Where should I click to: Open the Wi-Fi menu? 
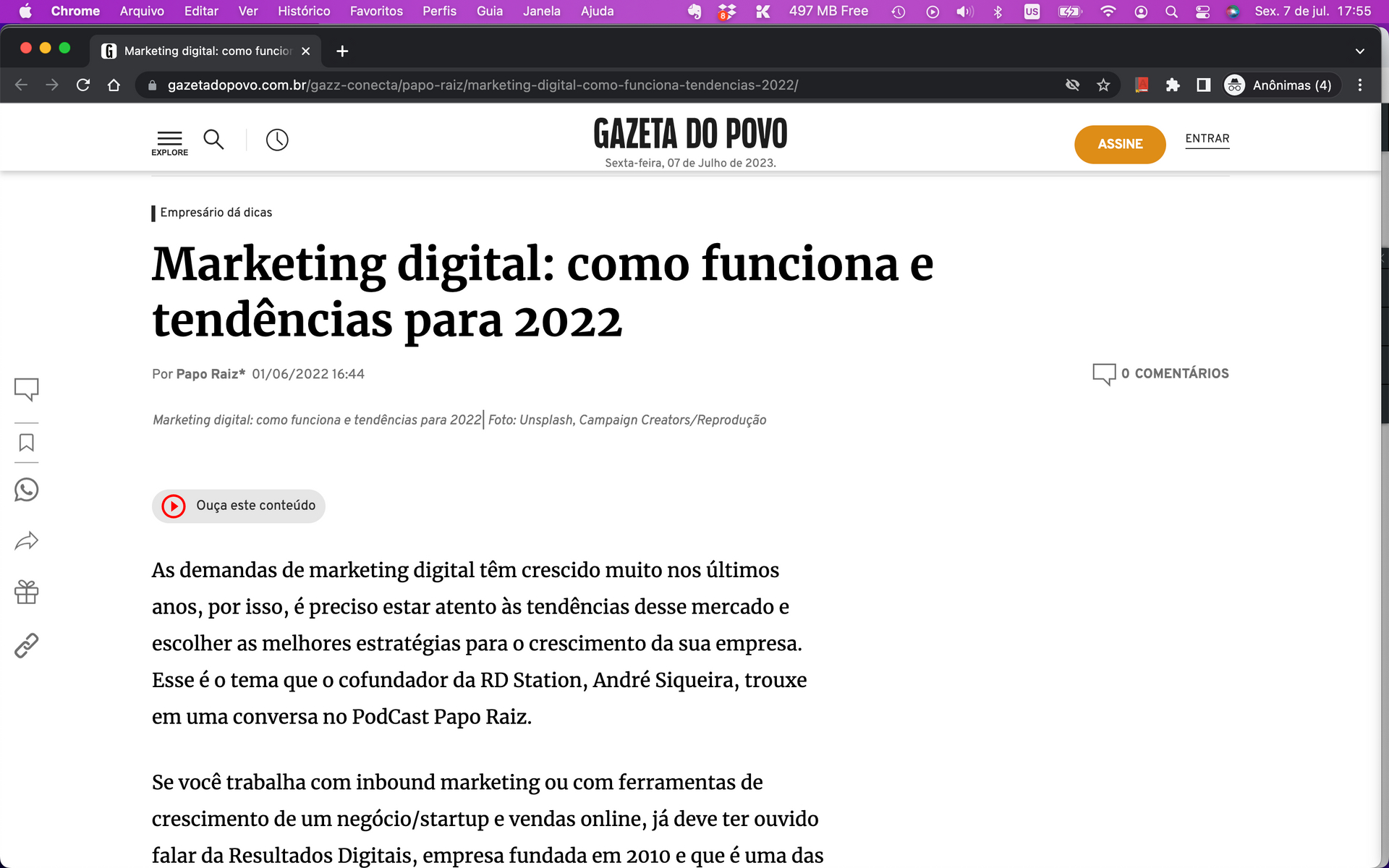coord(1108,11)
